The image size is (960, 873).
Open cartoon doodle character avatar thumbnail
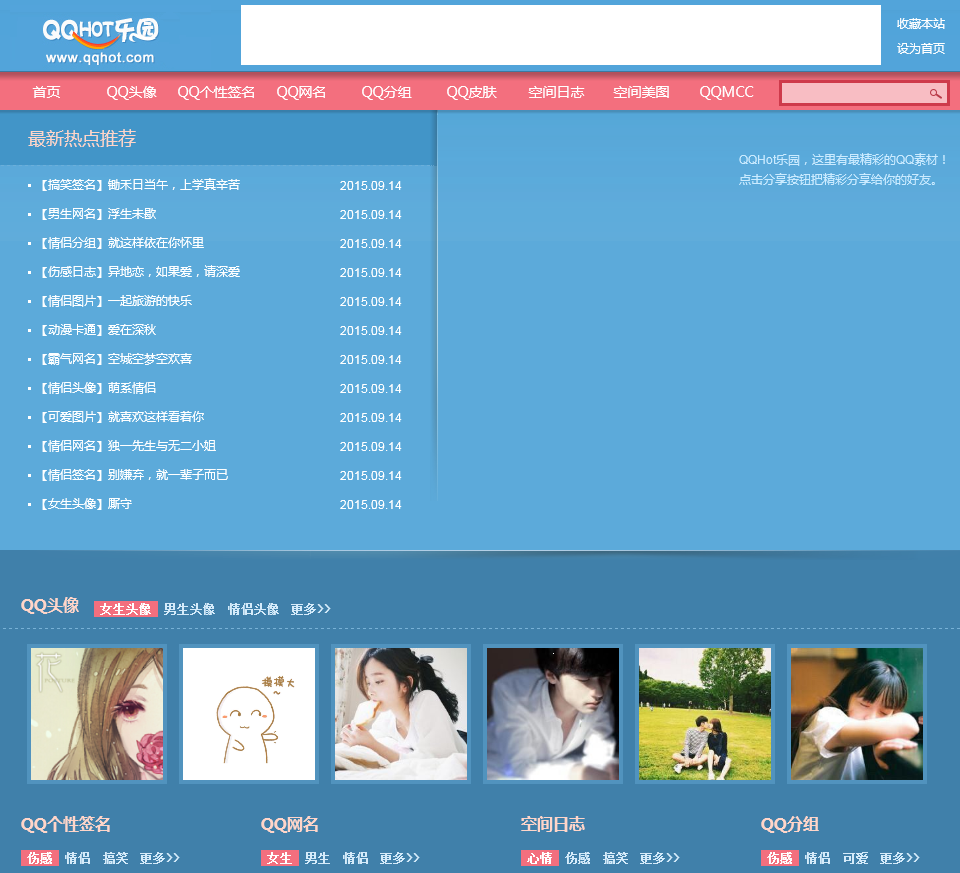pyautogui.click(x=249, y=714)
